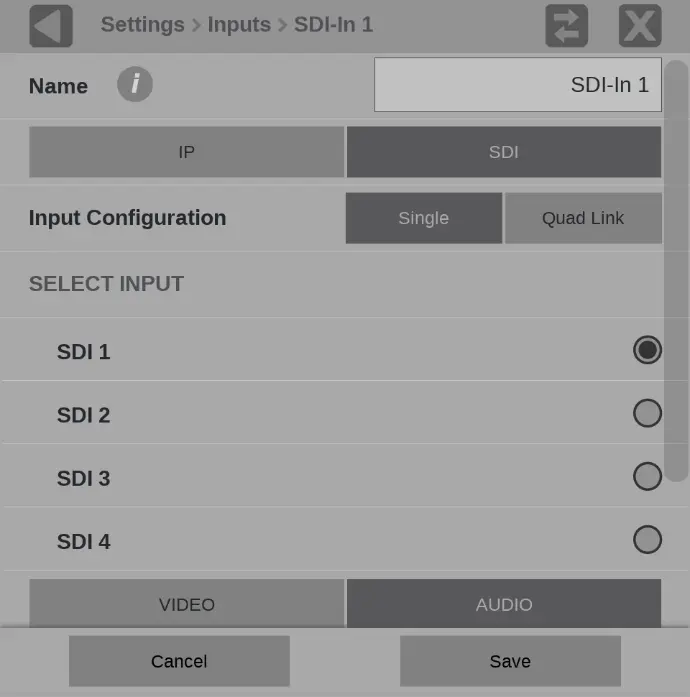Go to Settings in the breadcrumb
The width and height of the screenshot is (690, 697).
(x=142, y=24)
